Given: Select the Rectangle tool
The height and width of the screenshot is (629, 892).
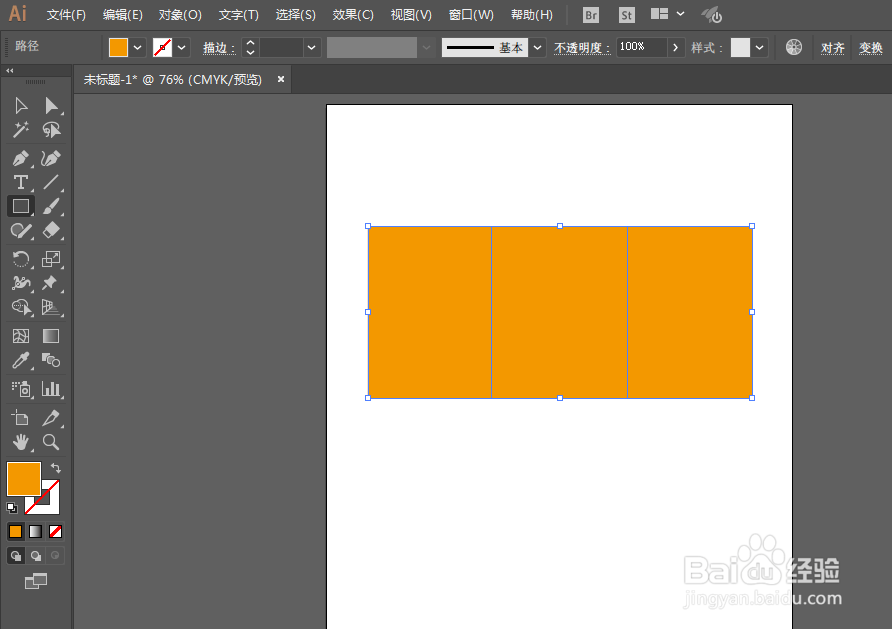Looking at the screenshot, I should click(x=21, y=206).
